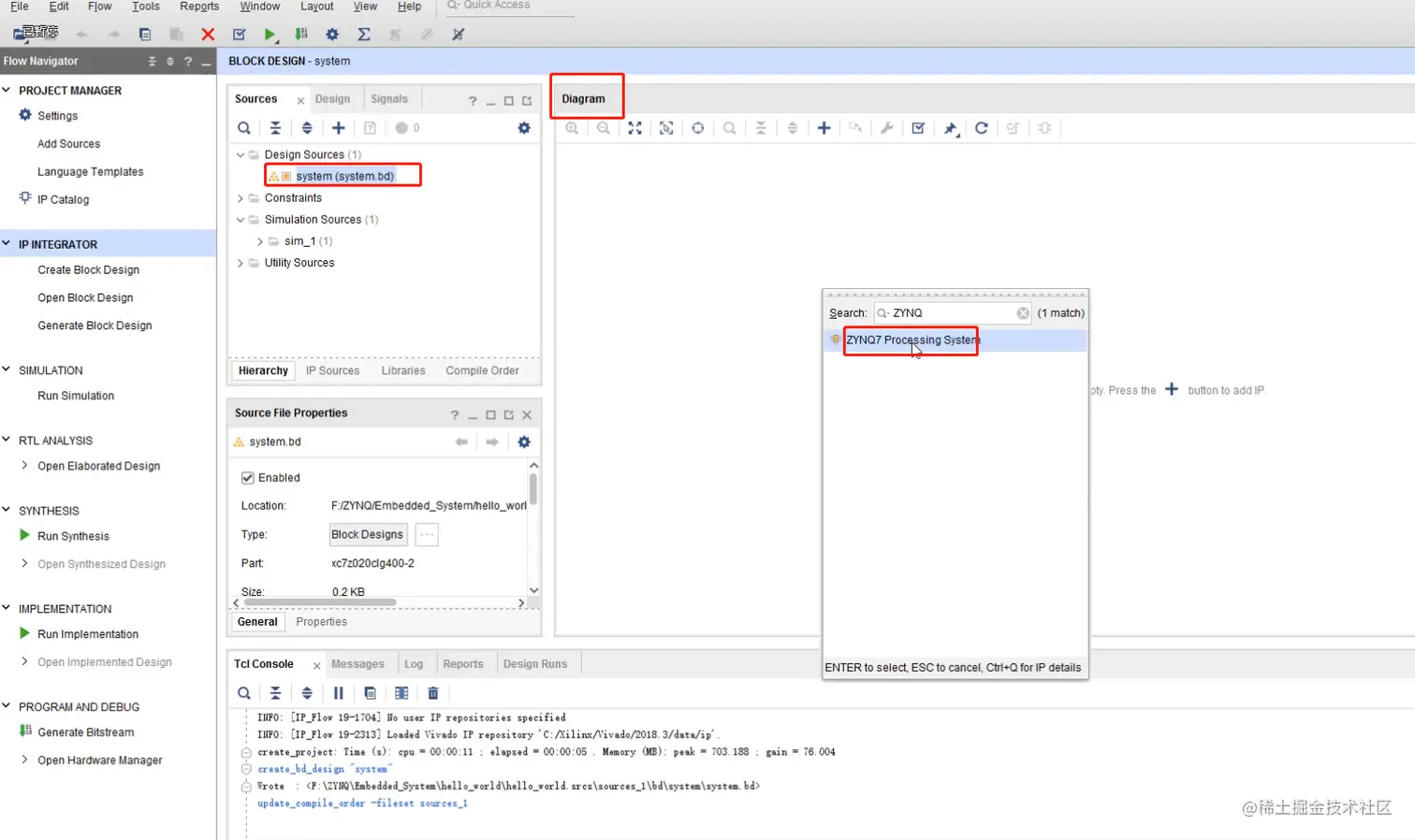Click the Quick Access search box
Image resolution: width=1415 pixels, height=840 pixels.
point(510,7)
